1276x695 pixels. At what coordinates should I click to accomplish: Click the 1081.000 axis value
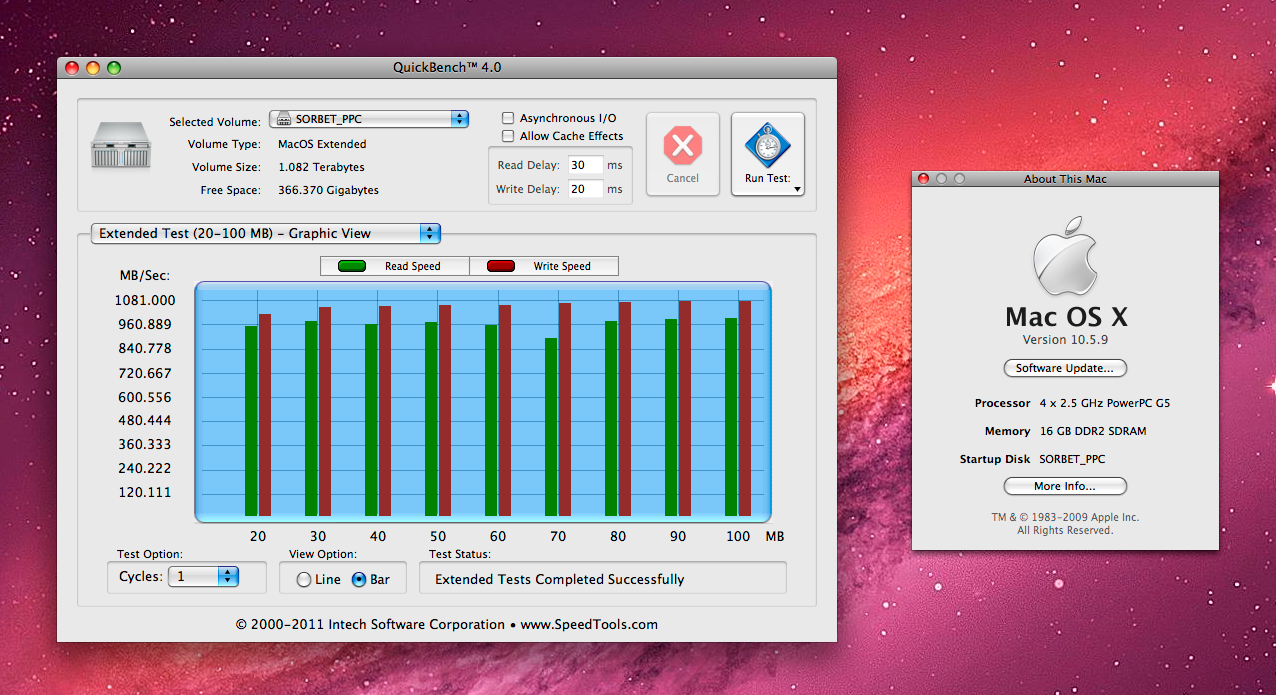tap(147, 300)
